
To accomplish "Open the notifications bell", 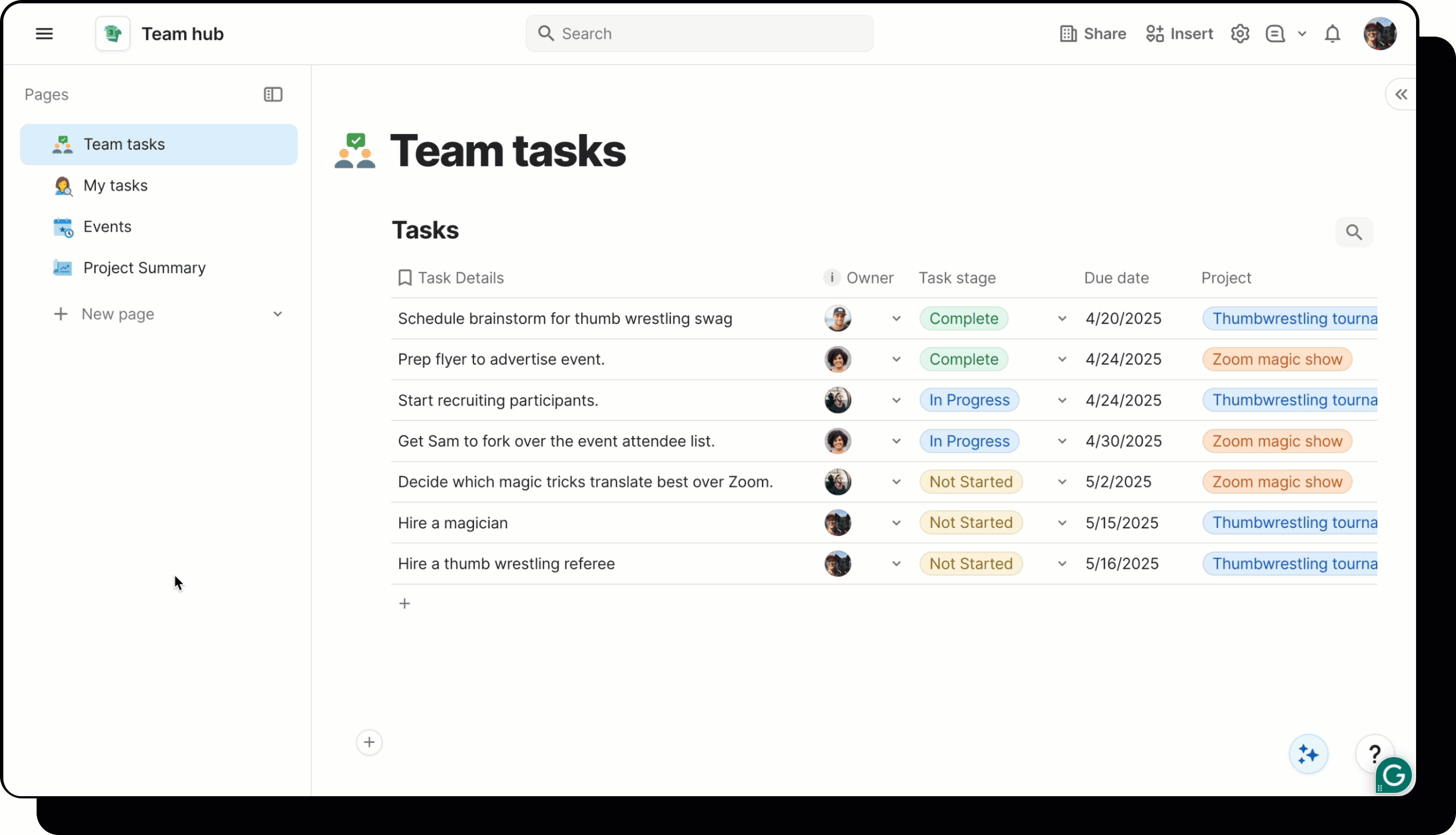I will 1332,34.
